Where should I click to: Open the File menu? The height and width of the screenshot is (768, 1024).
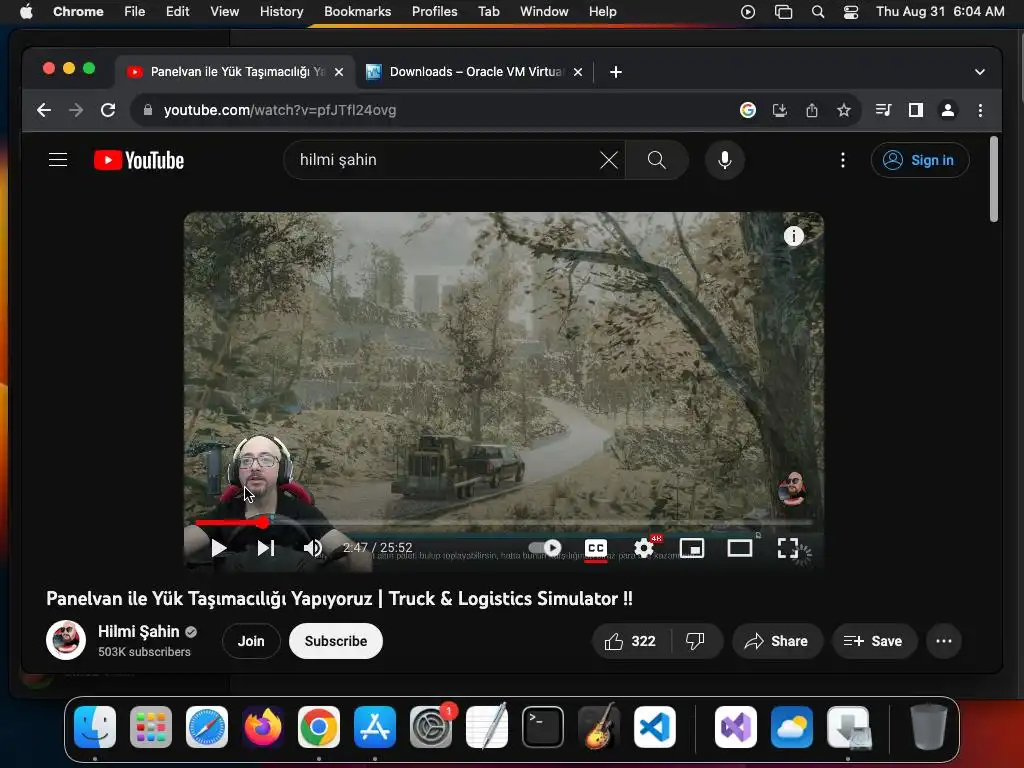click(x=135, y=12)
